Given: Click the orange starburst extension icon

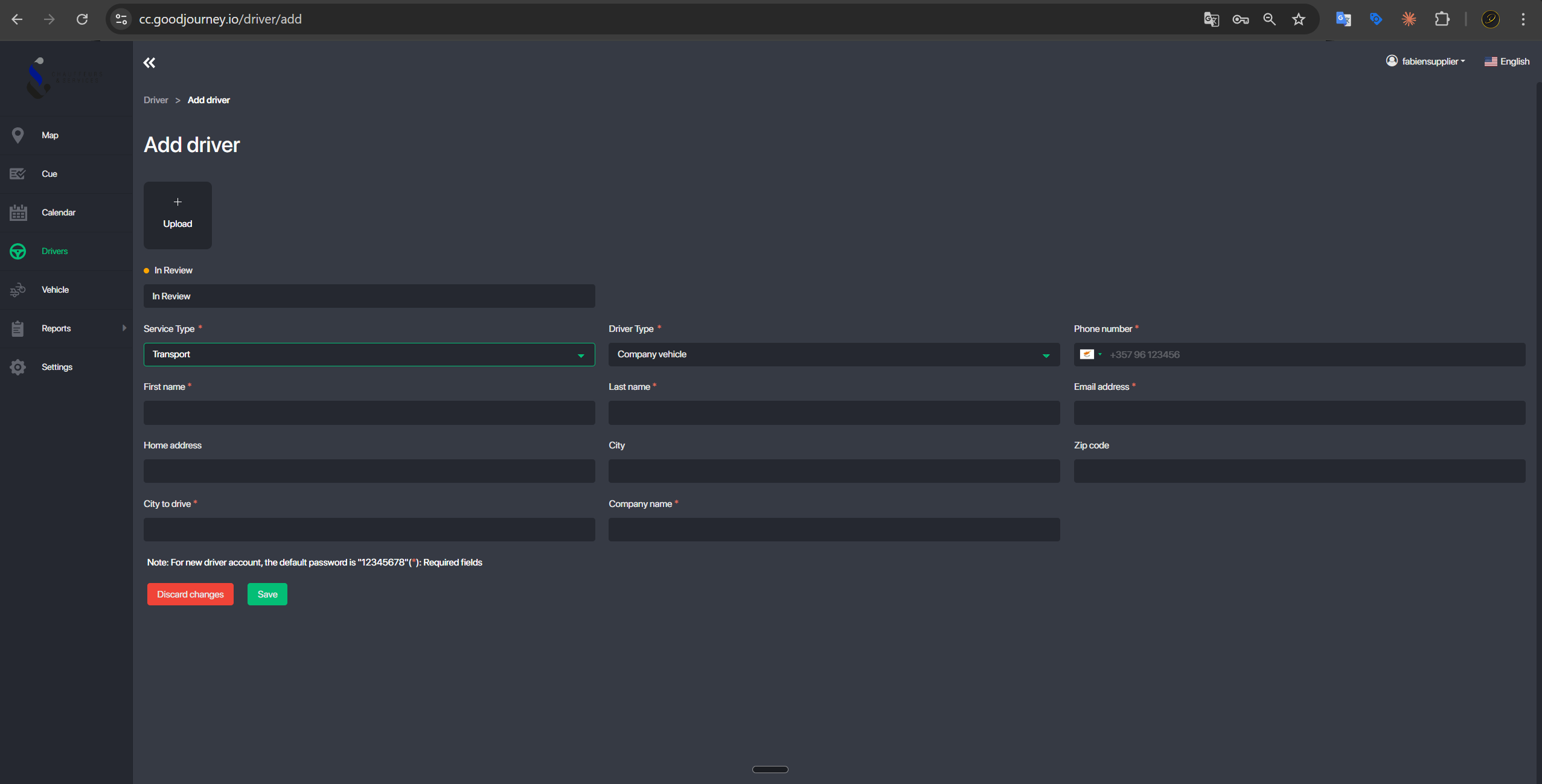Looking at the screenshot, I should 1409,19.
